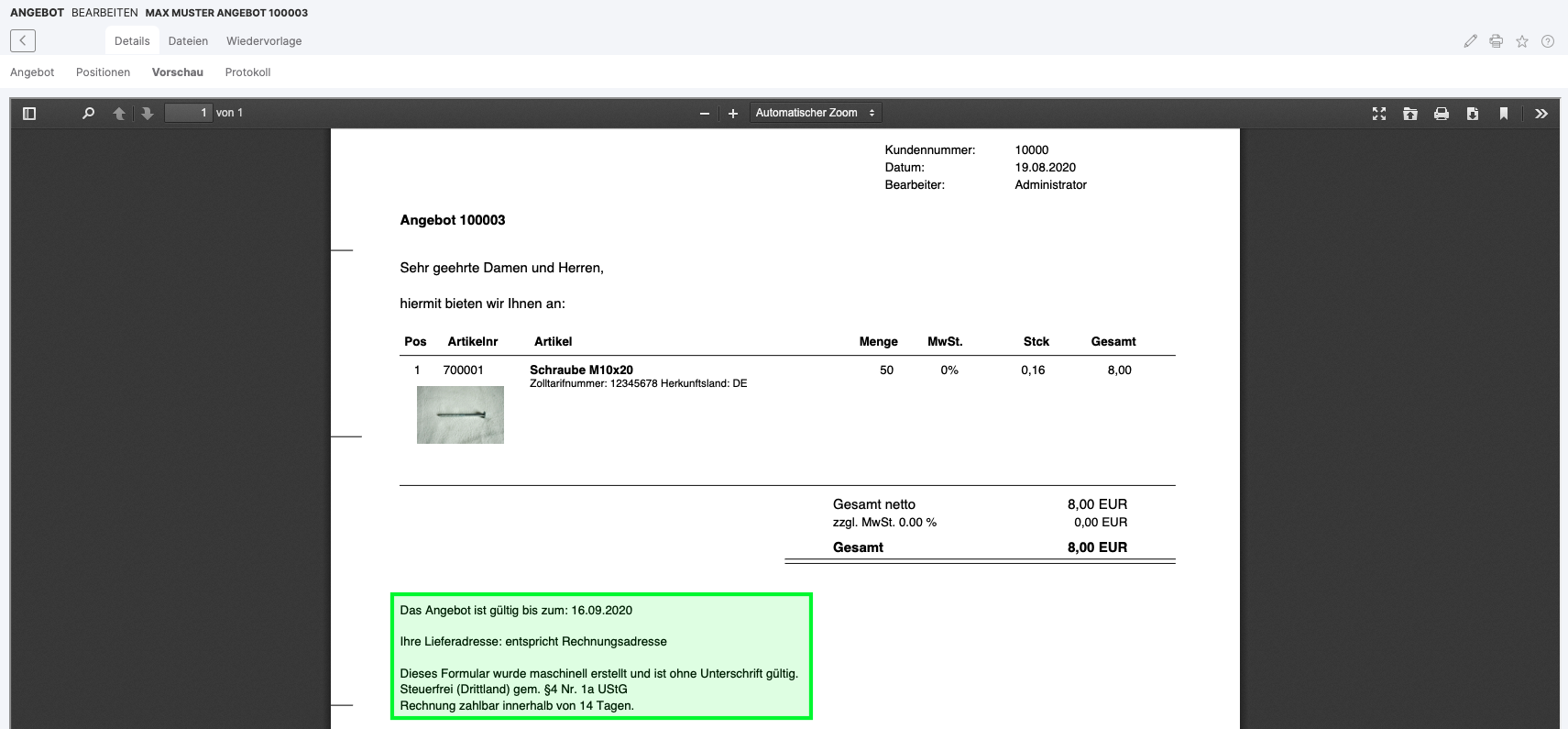
Task: Zoom out with the minus button
Action: click(x=704, y=114)
